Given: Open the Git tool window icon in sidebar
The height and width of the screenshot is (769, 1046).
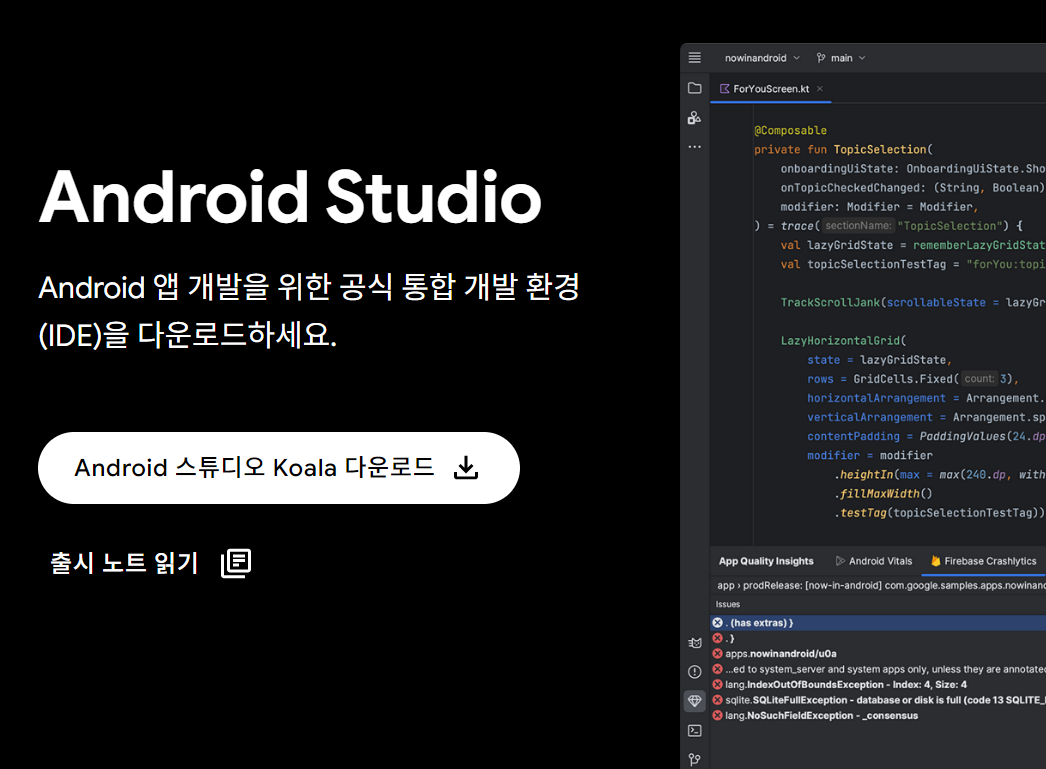Looking at the screenshot, I should click(x=694, y=760).
